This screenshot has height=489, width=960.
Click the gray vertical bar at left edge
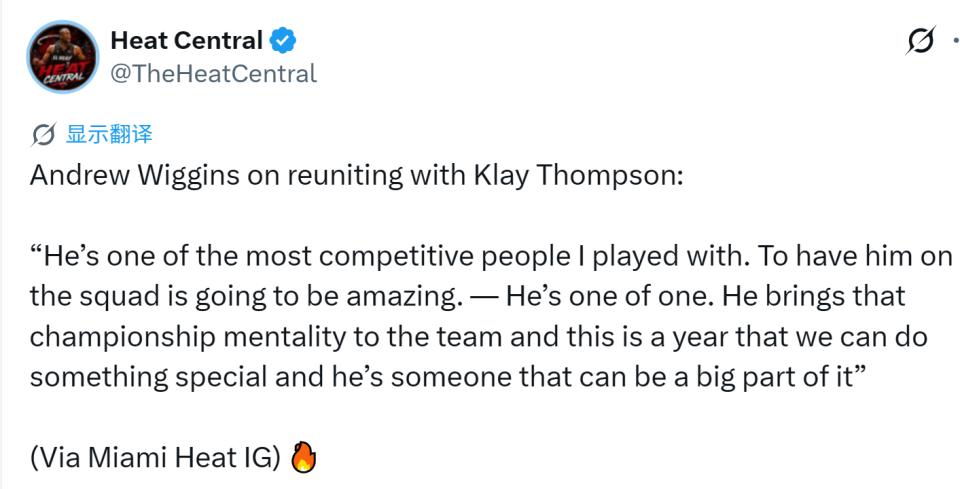tap(1, 245)
